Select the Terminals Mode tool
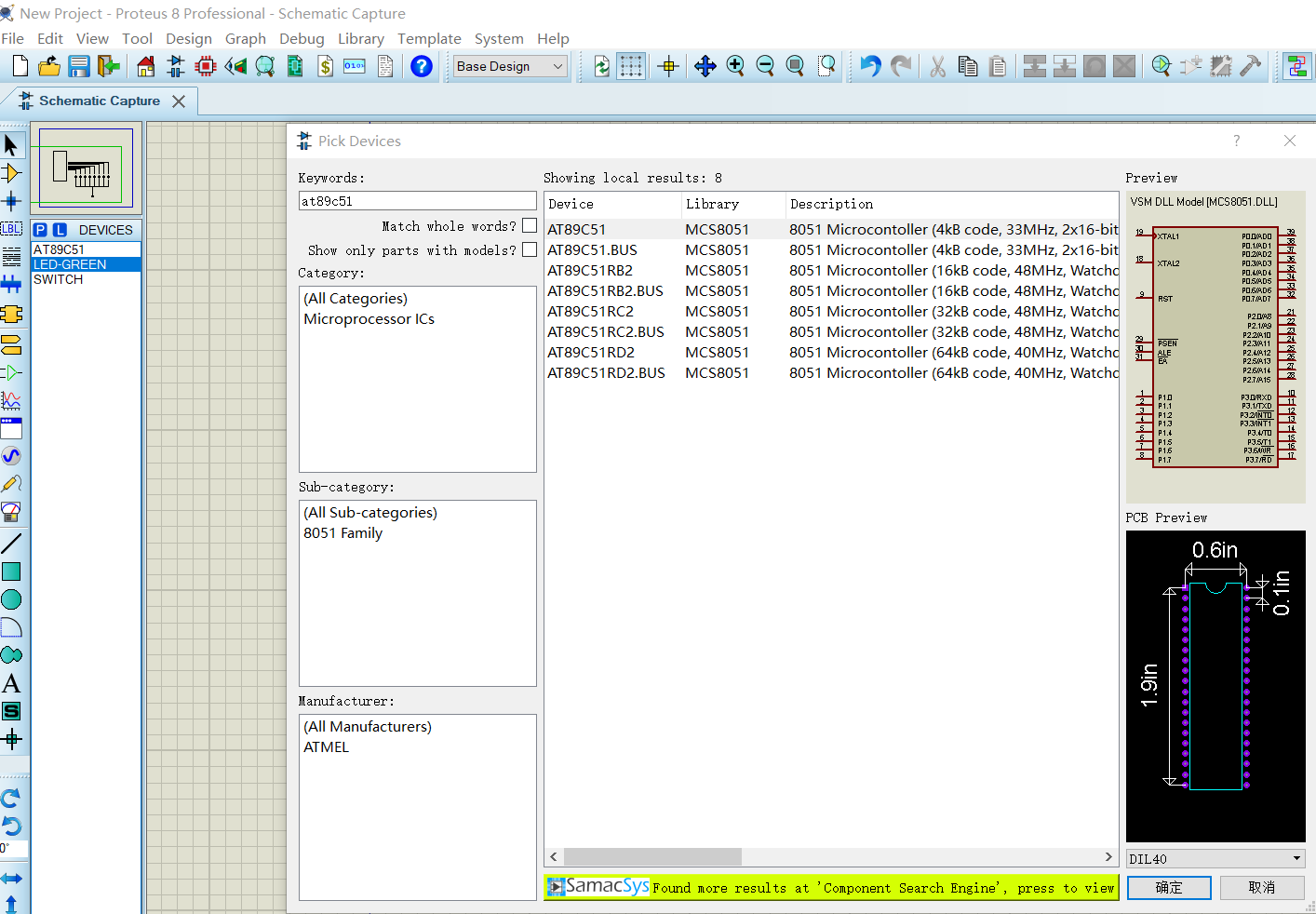 tap(11, 345)
